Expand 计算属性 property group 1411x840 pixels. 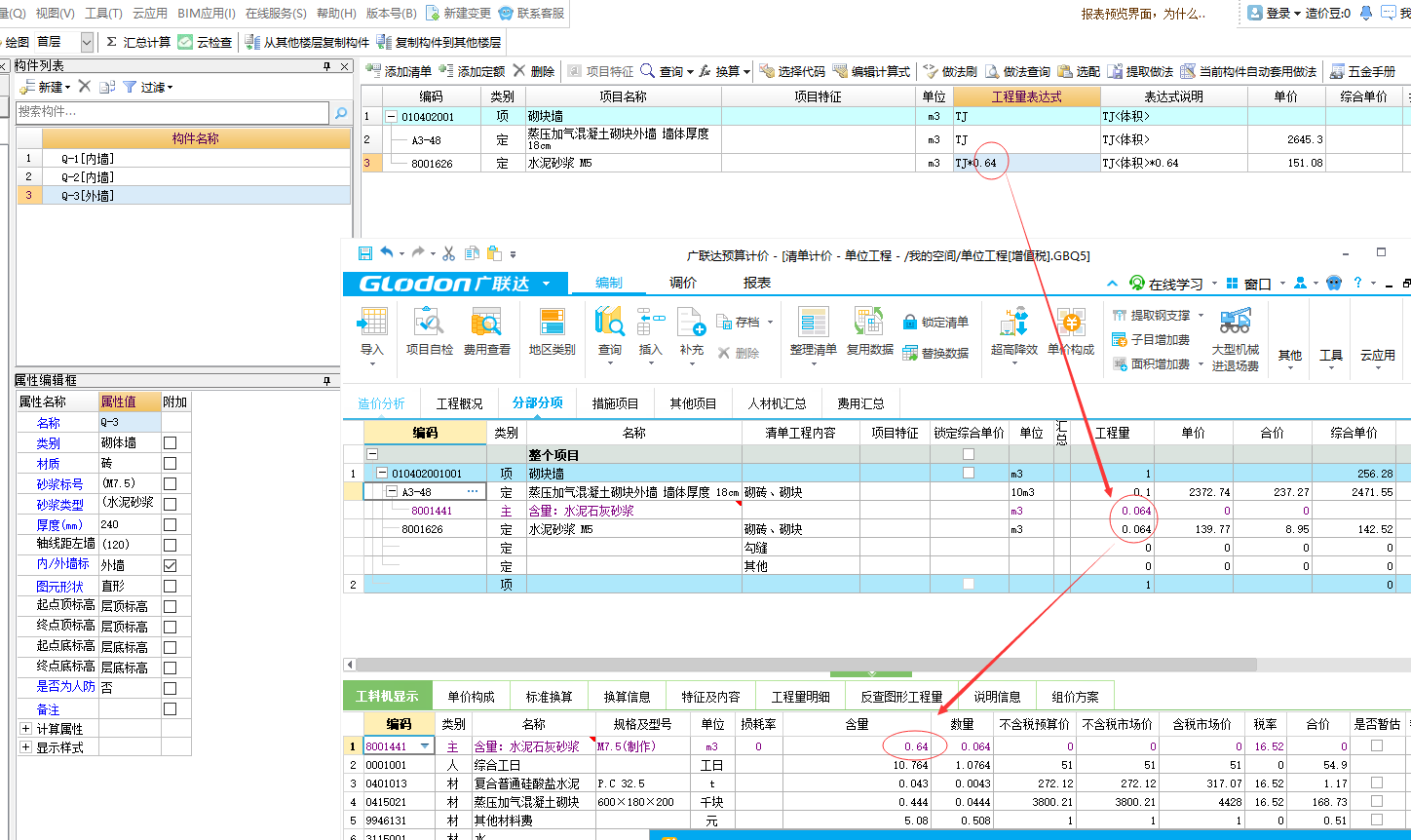25,728
